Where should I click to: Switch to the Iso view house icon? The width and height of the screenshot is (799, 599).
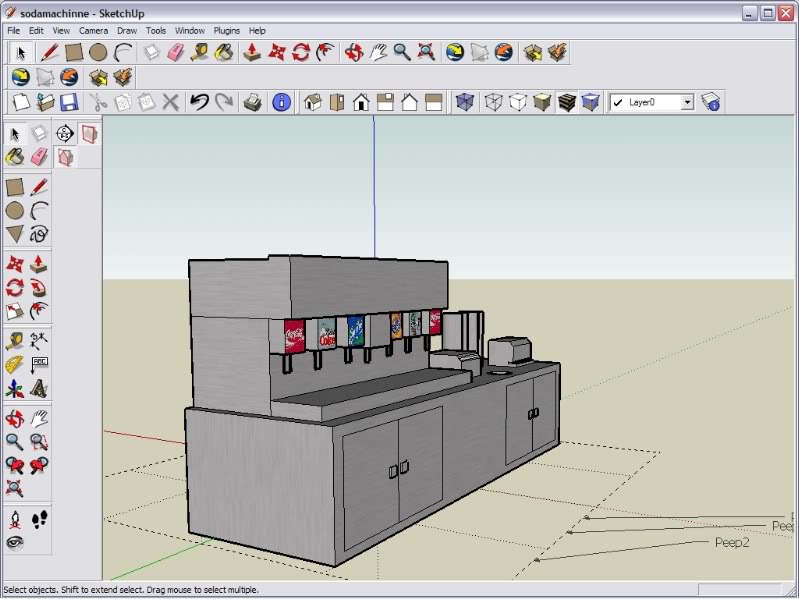click(x=312, y=102)
